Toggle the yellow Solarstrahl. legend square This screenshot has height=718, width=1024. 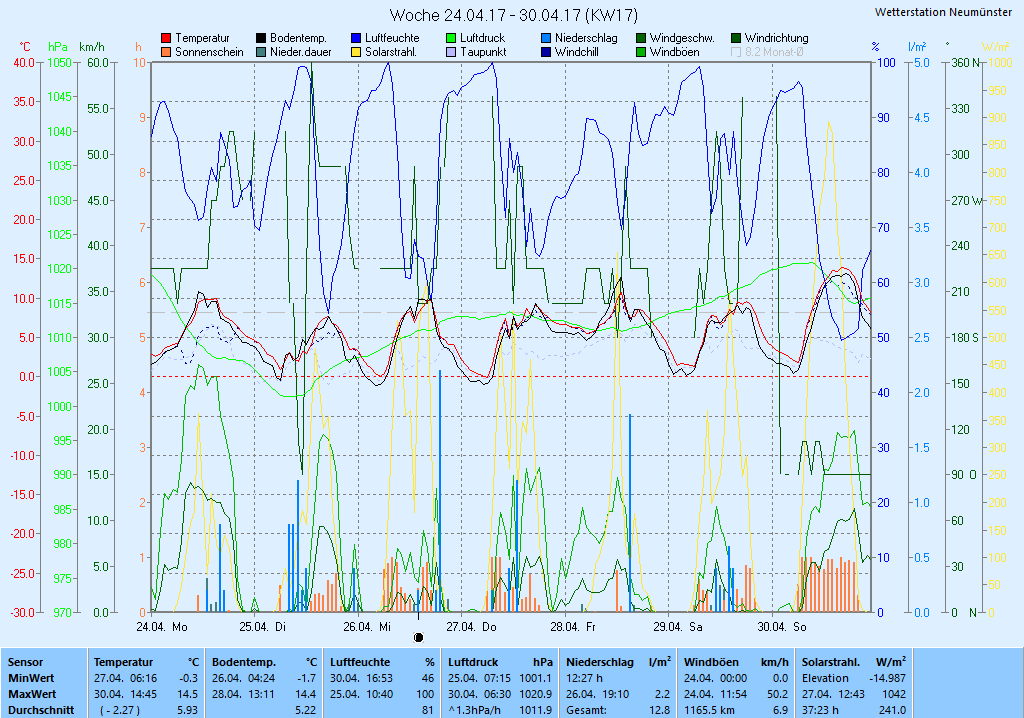coord(356,52)
